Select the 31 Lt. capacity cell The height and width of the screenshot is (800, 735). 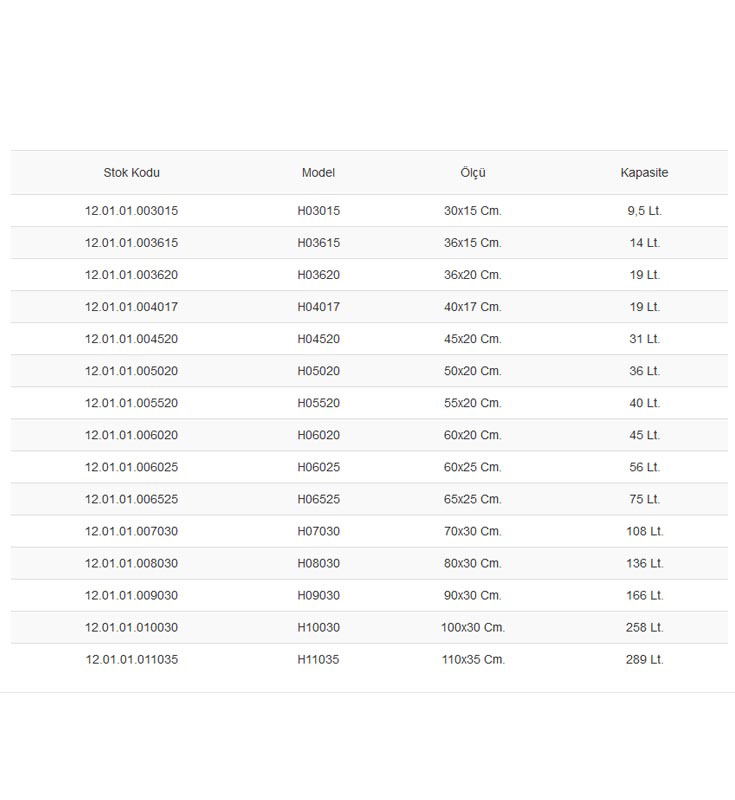click(x=645, y=339)
